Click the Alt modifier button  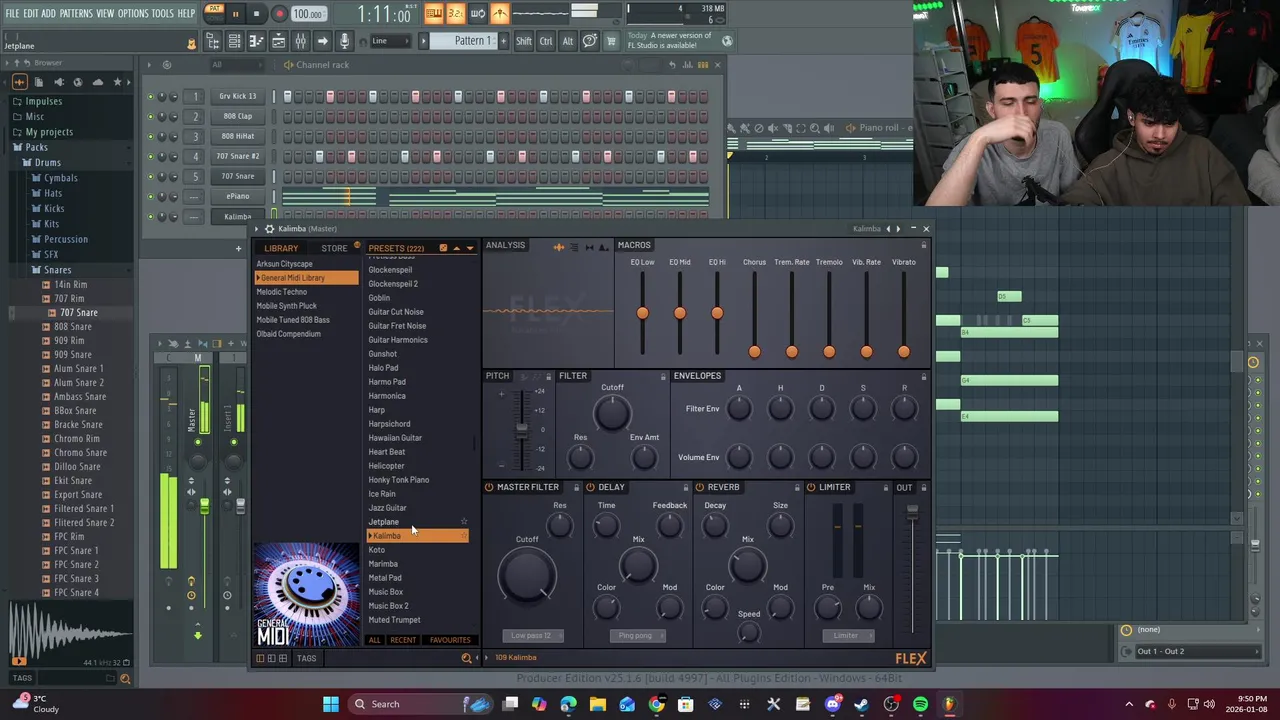[x=567, y=41]
